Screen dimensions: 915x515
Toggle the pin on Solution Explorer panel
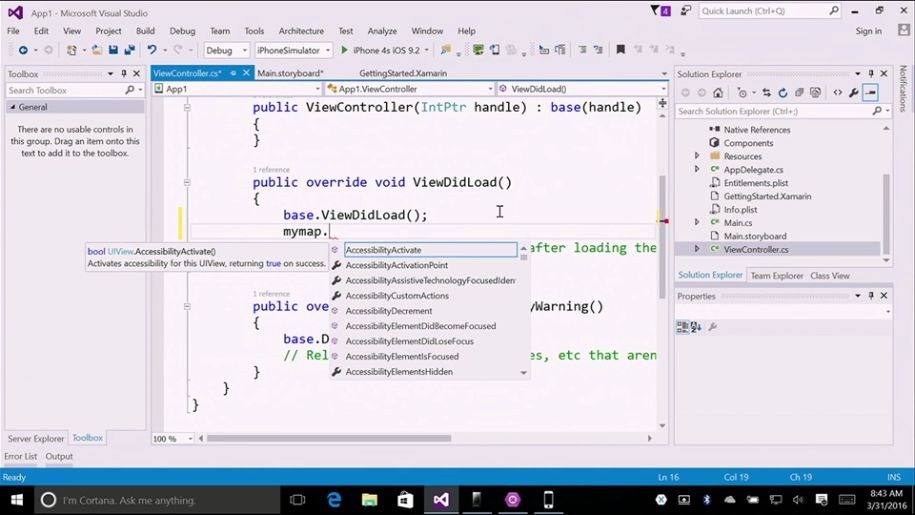(x=871, y=73)
